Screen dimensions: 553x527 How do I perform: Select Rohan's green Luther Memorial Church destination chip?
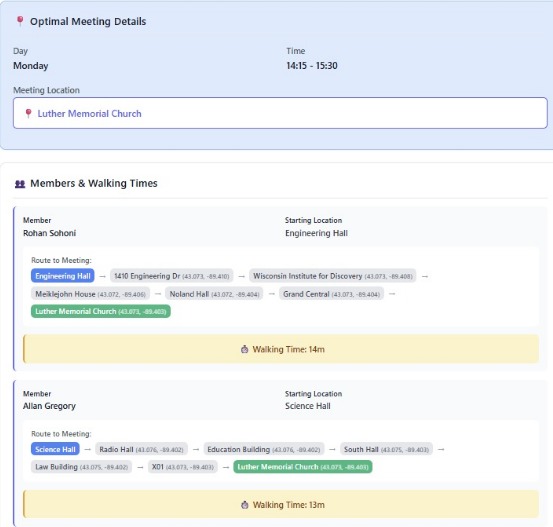coord(101,311)
